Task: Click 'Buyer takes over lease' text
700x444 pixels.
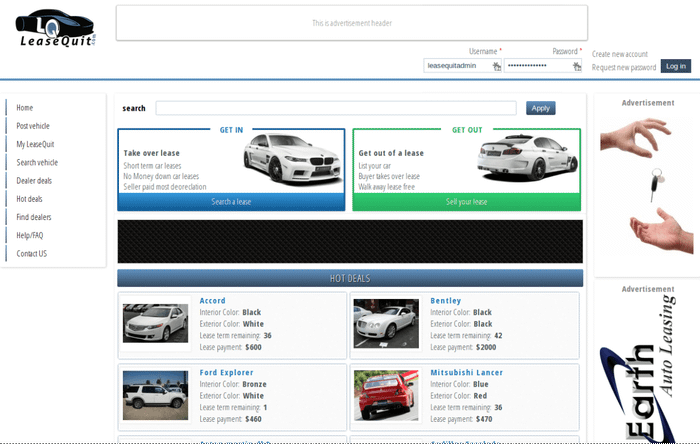Action: [x=389, y=176]
